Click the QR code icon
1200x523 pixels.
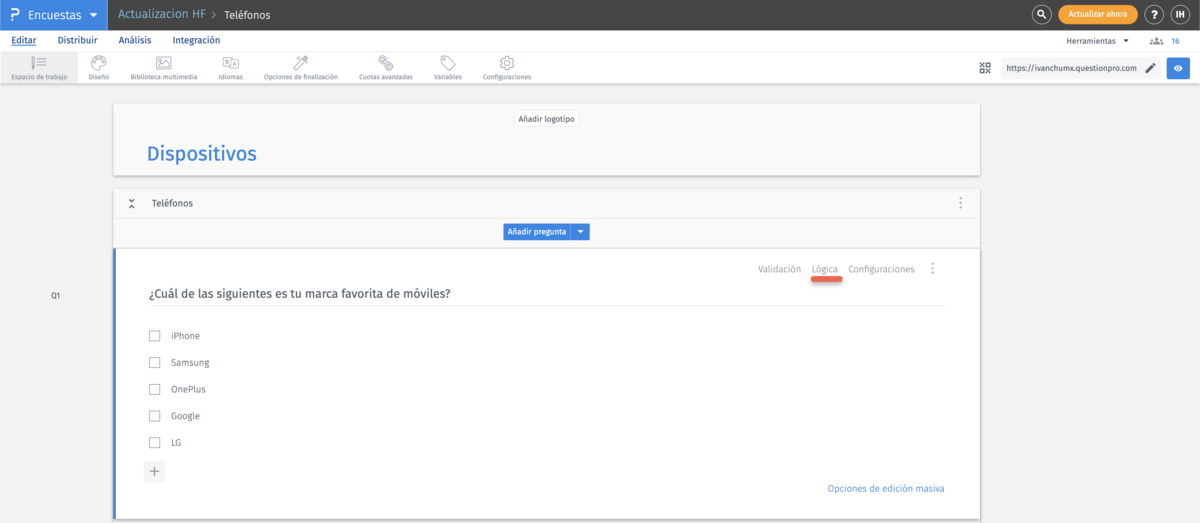tap(985, 68)
